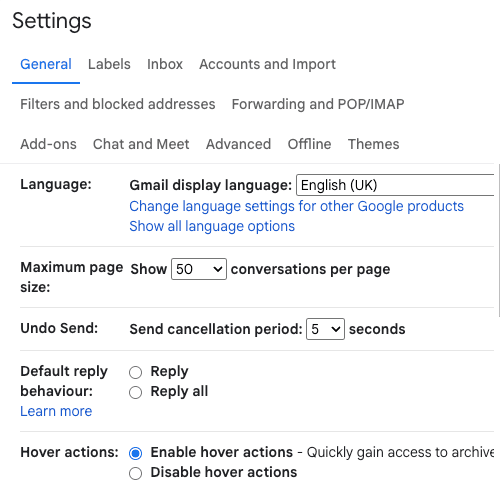The height and width of the screenshot is (492, 500).
Task: Open Filters and blocked addresses tab
Action: (118, 104)
